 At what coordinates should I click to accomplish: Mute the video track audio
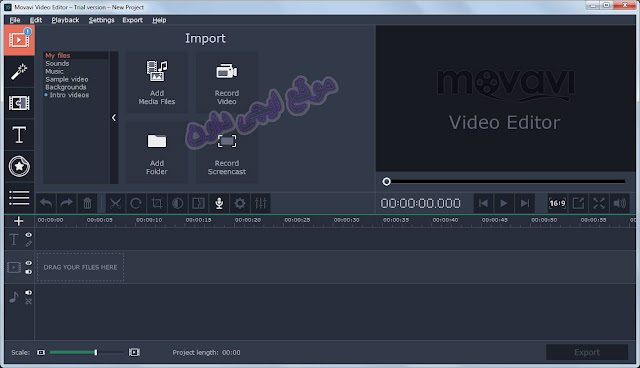29,272
